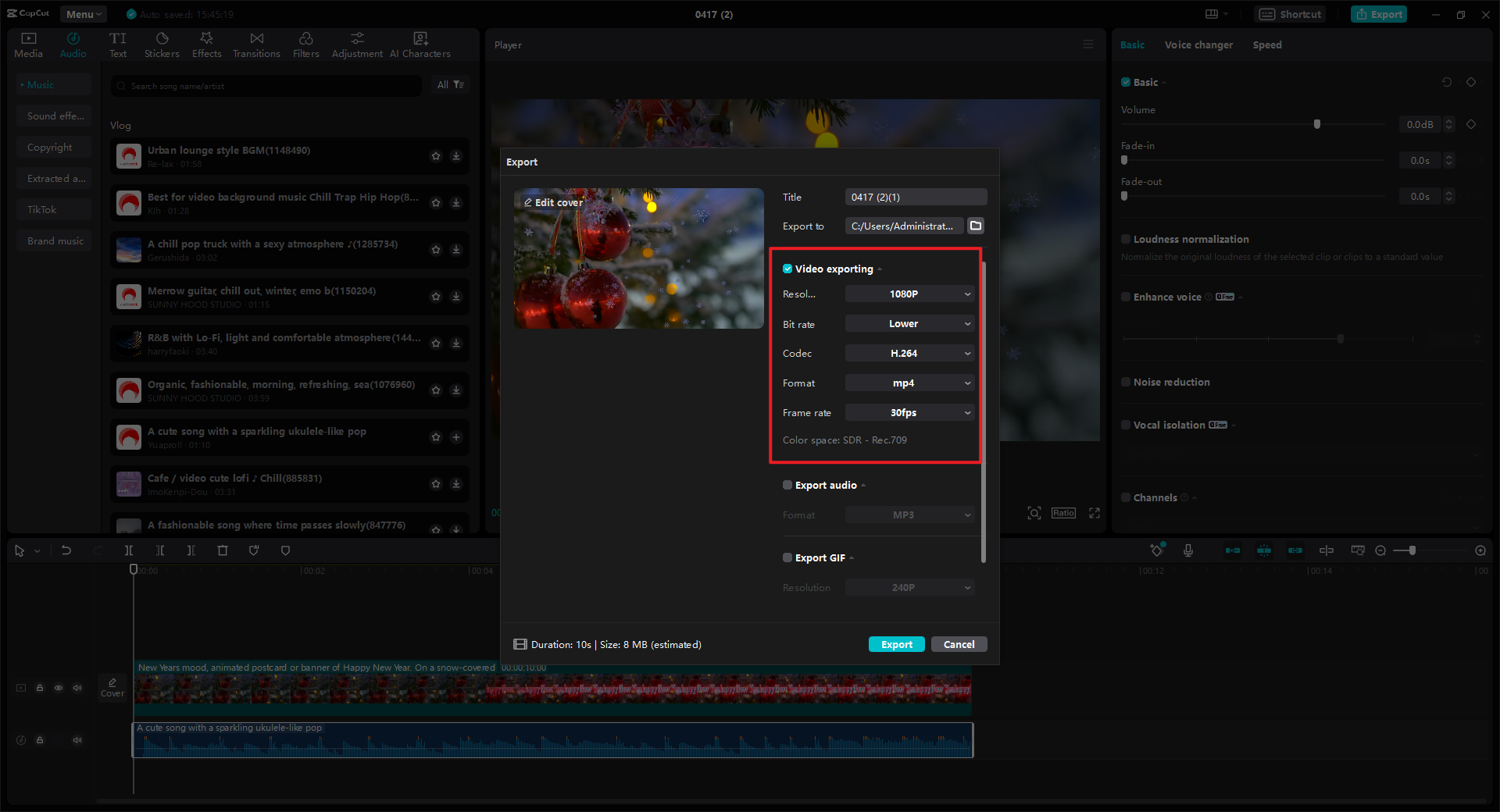The height and width of the screenshot is (812, 1500).
Task: Enable Noise reduction
Action: (1126, 382)
